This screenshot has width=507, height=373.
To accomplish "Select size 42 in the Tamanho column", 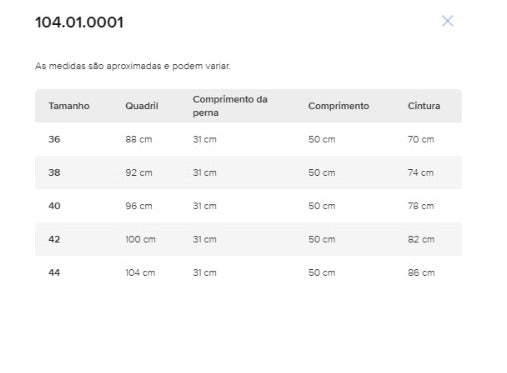I will pyautogui.click(x=54, y=239).
